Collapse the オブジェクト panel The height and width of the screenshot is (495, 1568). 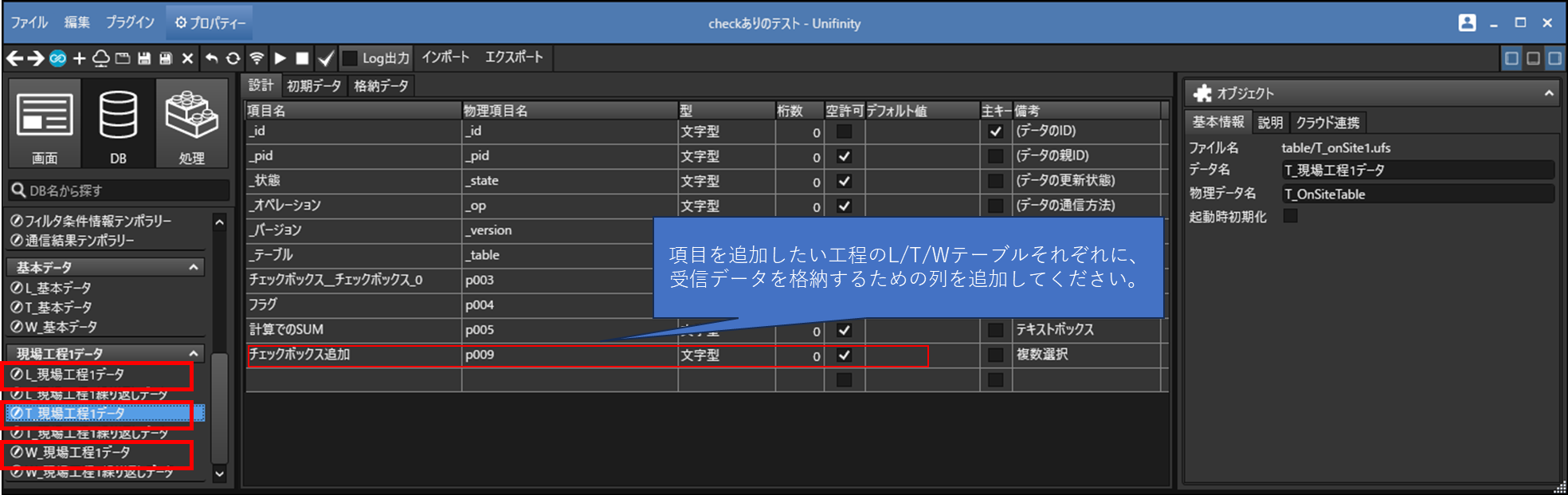(1548, 93)
